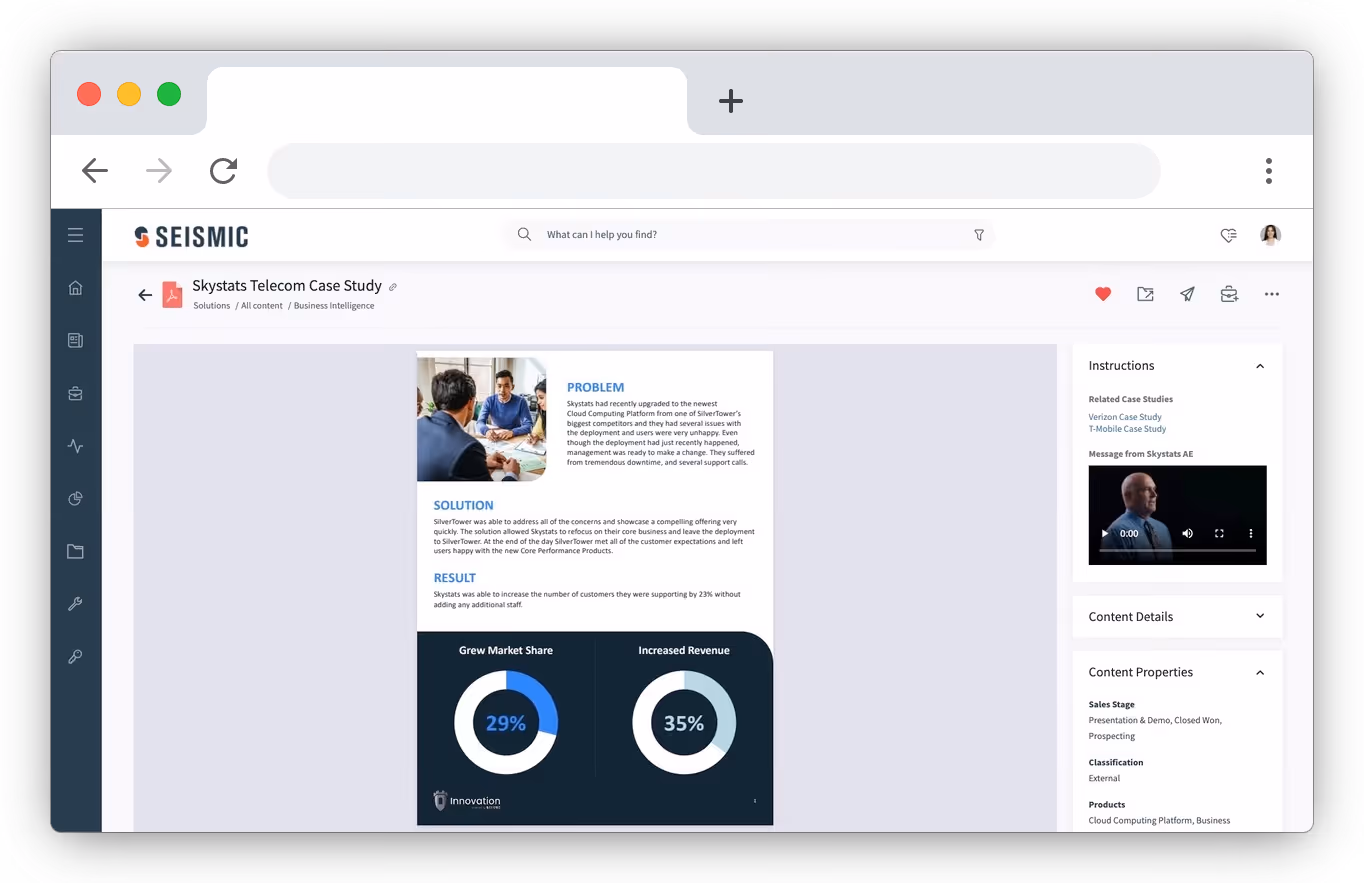Click the Related Case Studies label
This screenshot has width=1364, height=883.
[1131, 399]
